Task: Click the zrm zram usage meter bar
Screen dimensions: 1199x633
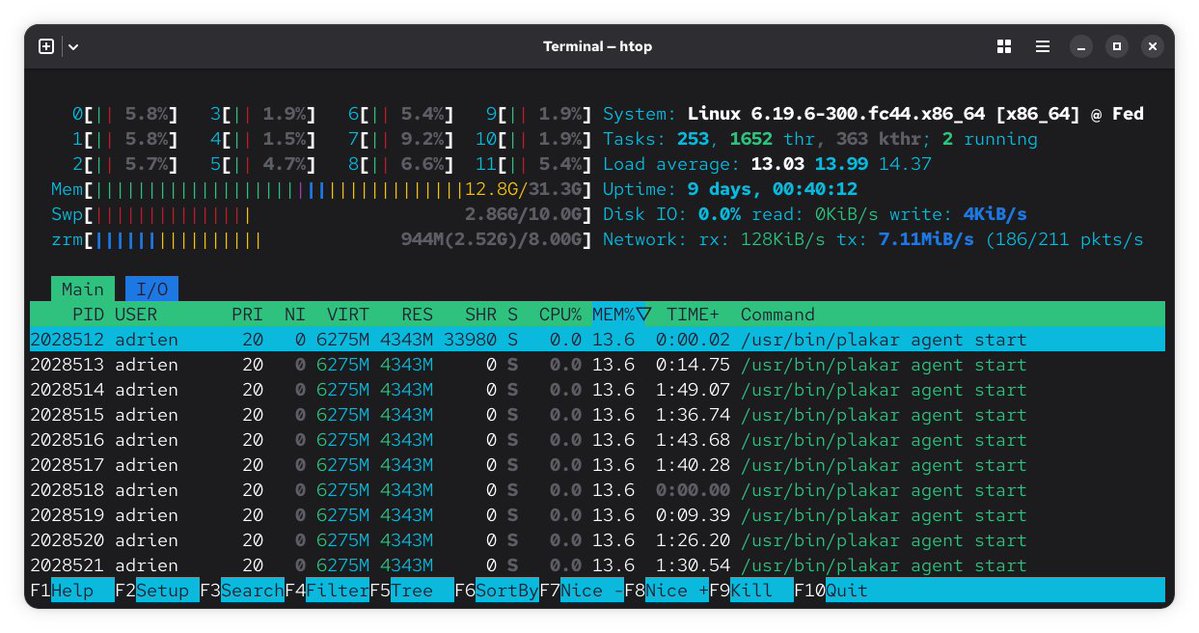Action: click(x=321, y=239)
